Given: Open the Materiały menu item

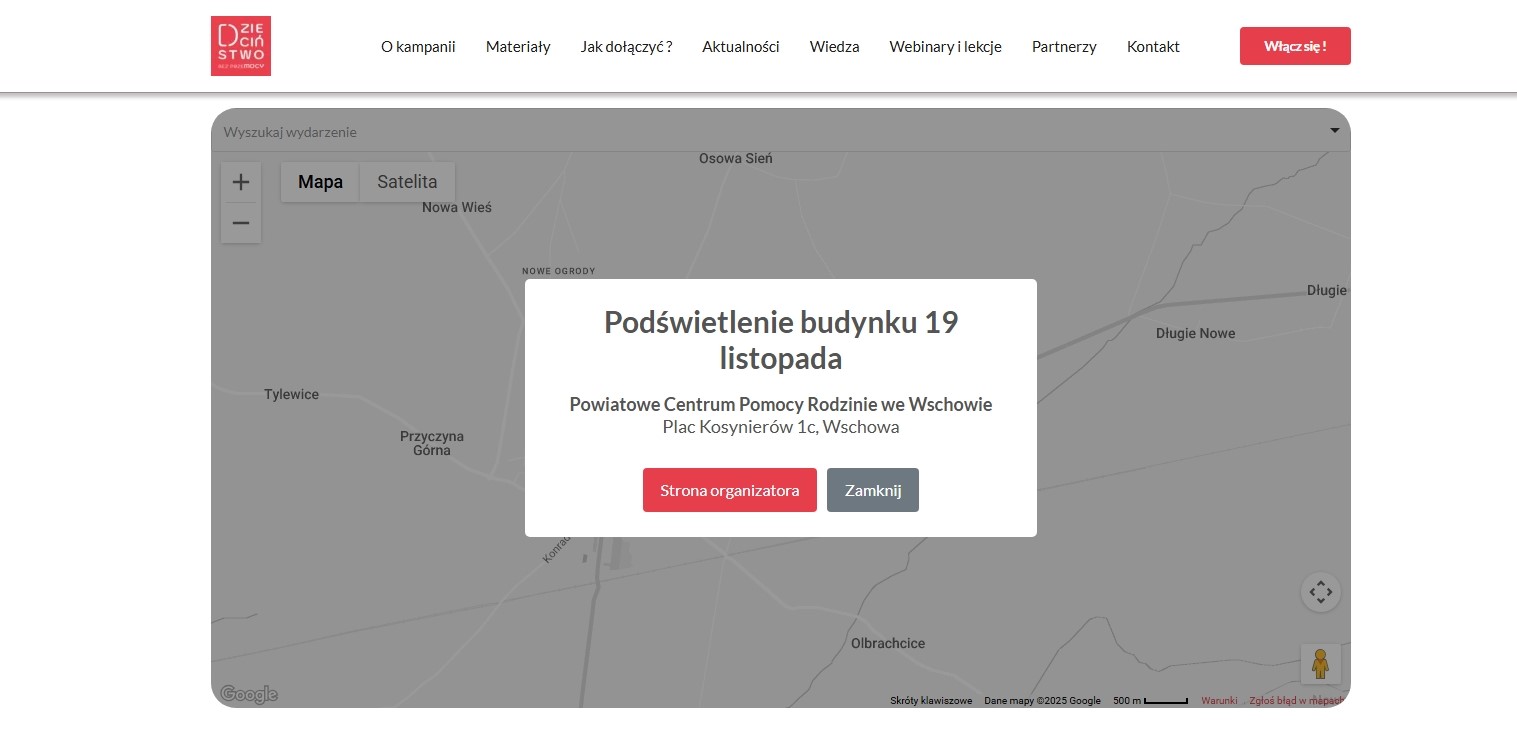Looking at the screenshot, I should point(518,46).
